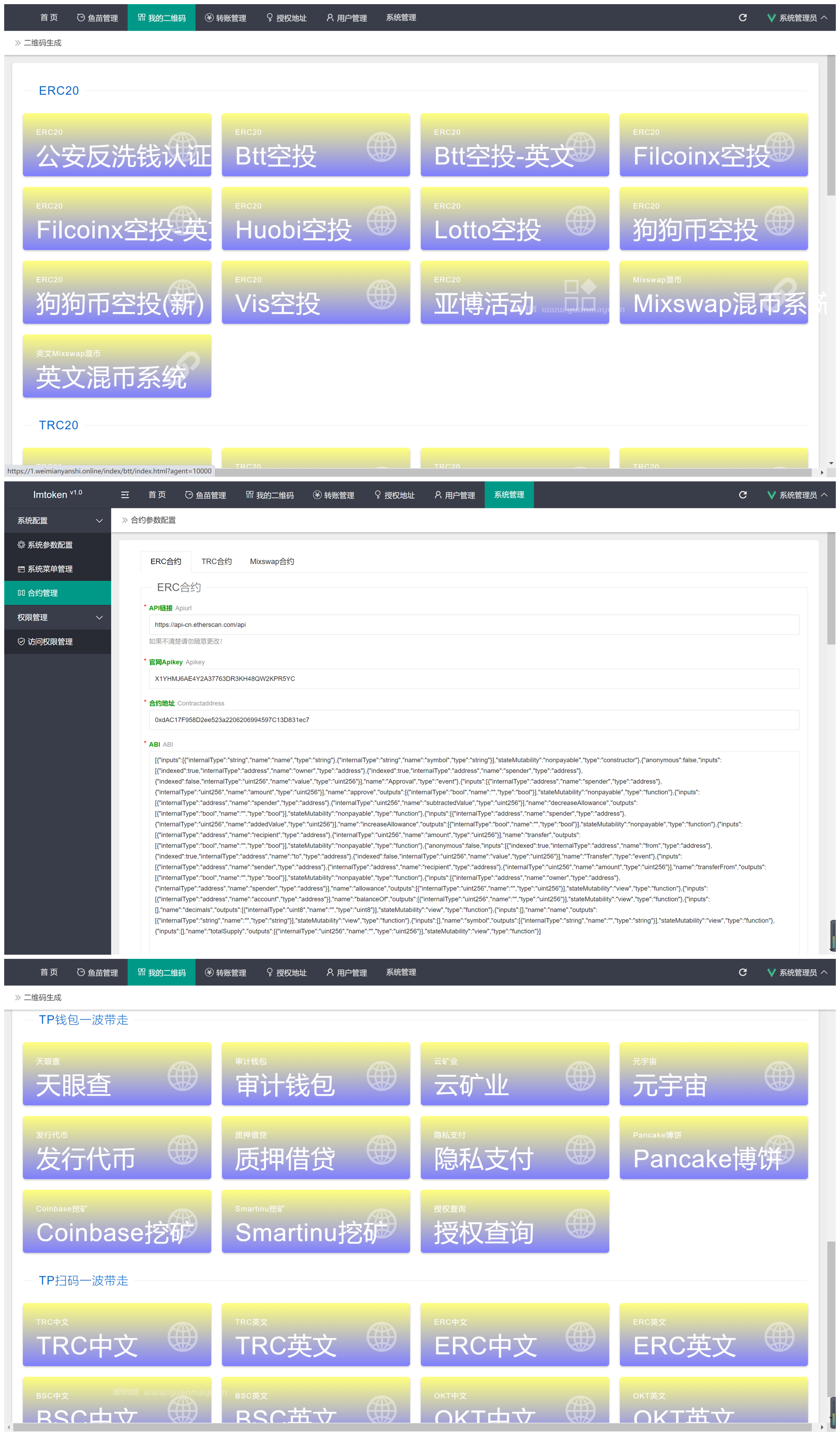Click the globe icon on Filcoinx空投 card
The image size is (840, 1436).
pos(779,146)
